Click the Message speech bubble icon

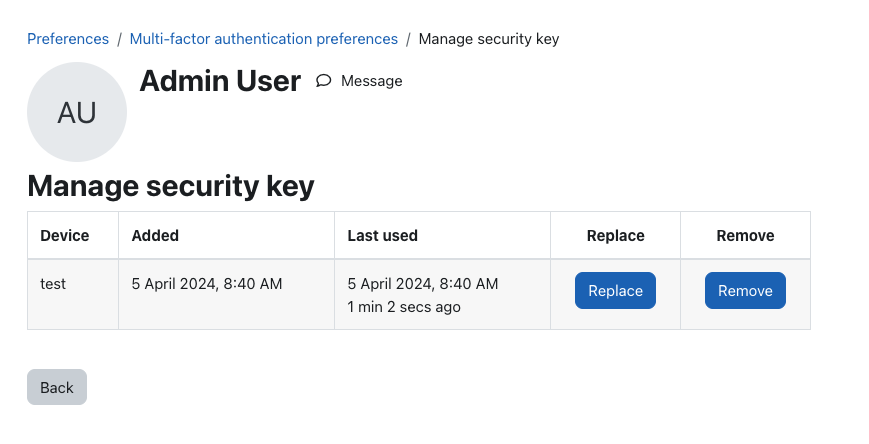pos(324,81)
